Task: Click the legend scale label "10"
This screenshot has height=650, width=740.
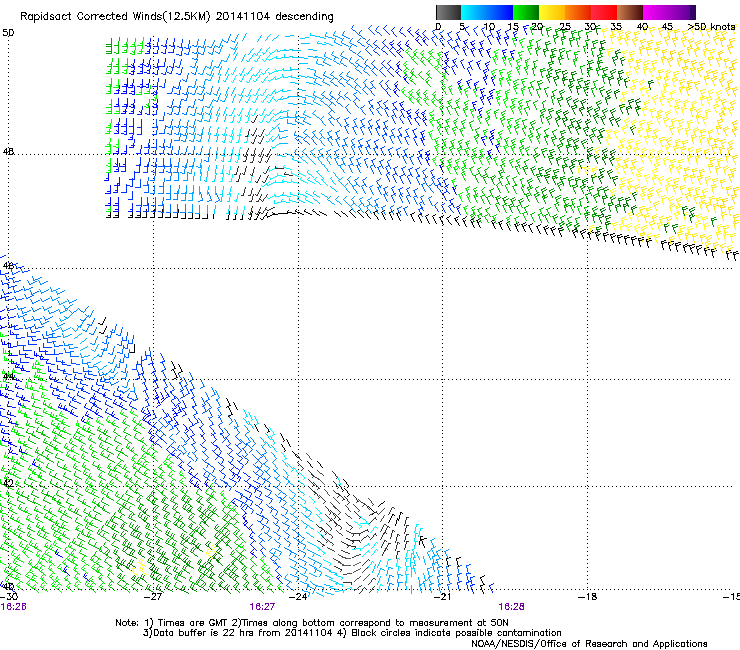Action: point(489,27)
